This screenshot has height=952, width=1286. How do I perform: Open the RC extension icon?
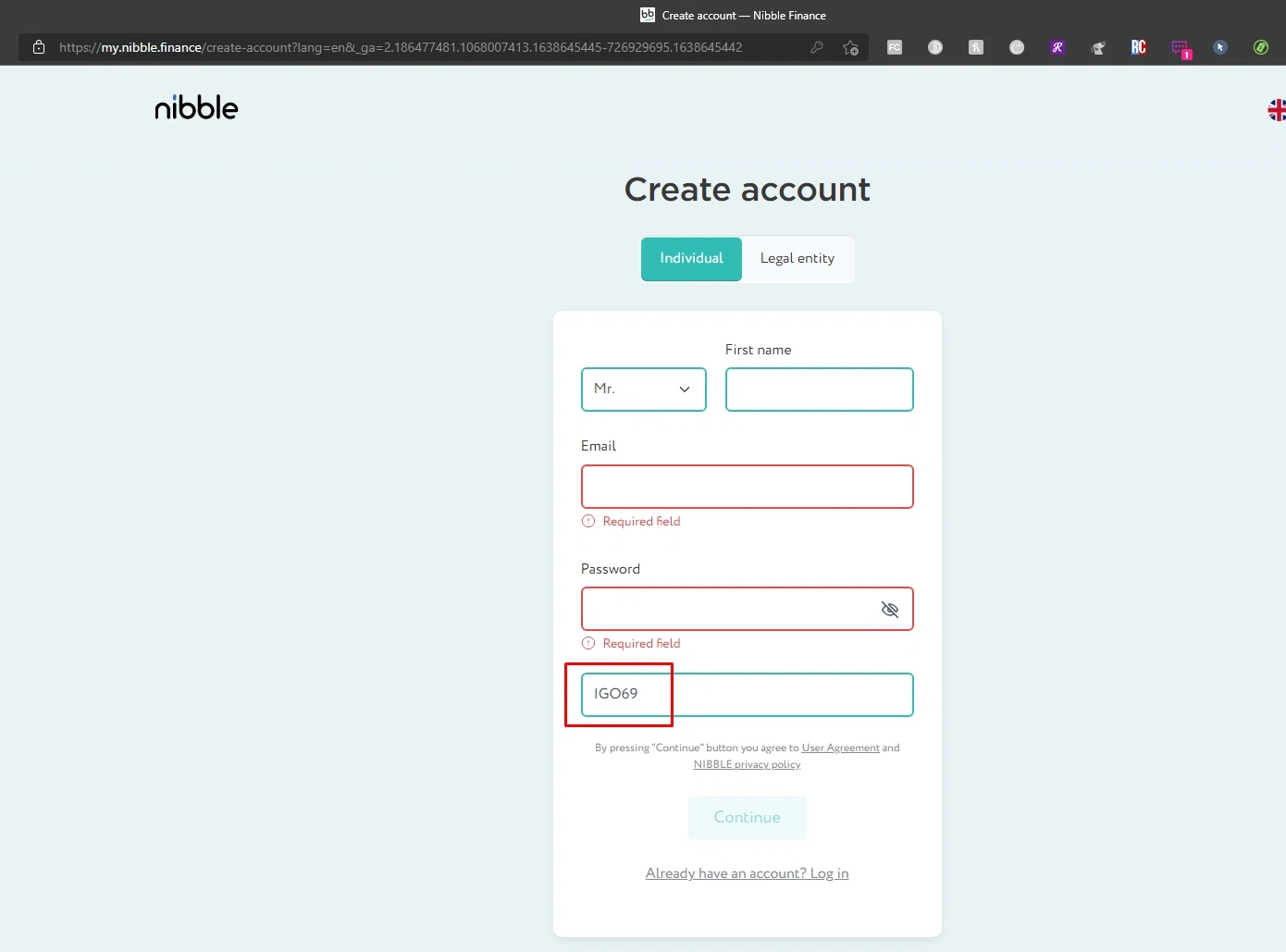[x=1139, y=47]
